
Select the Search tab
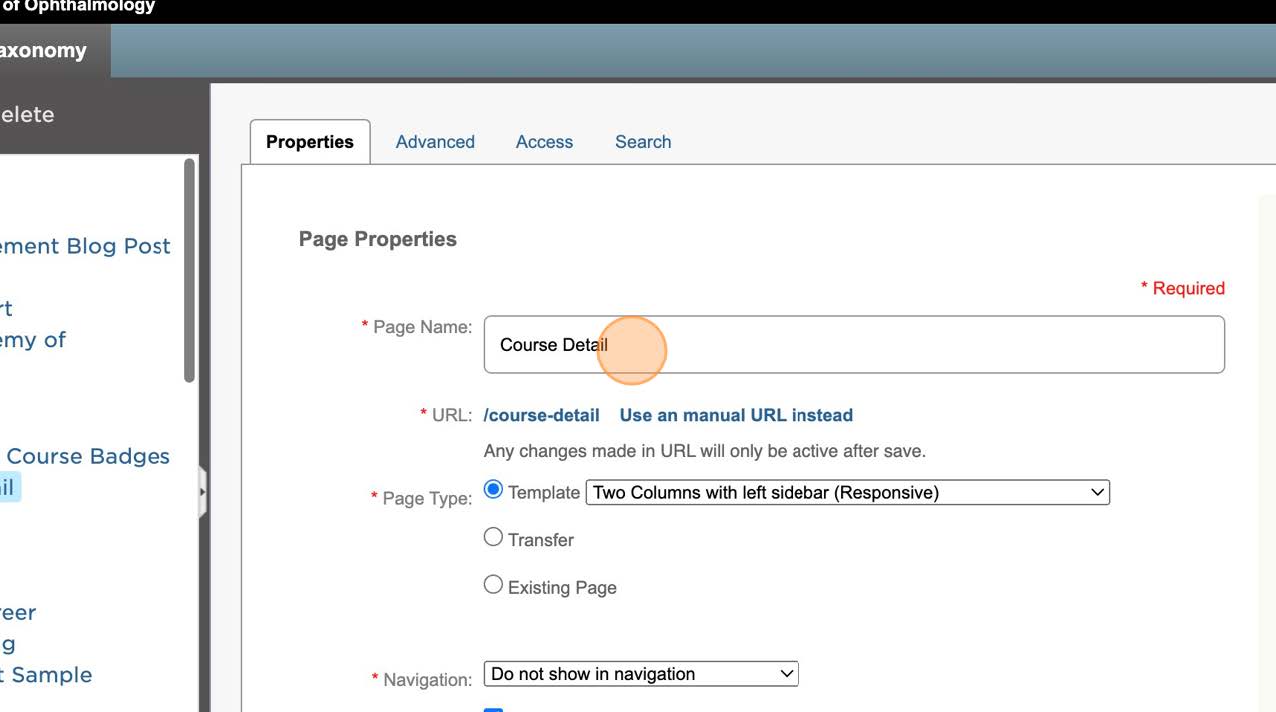tap(643, 142)
